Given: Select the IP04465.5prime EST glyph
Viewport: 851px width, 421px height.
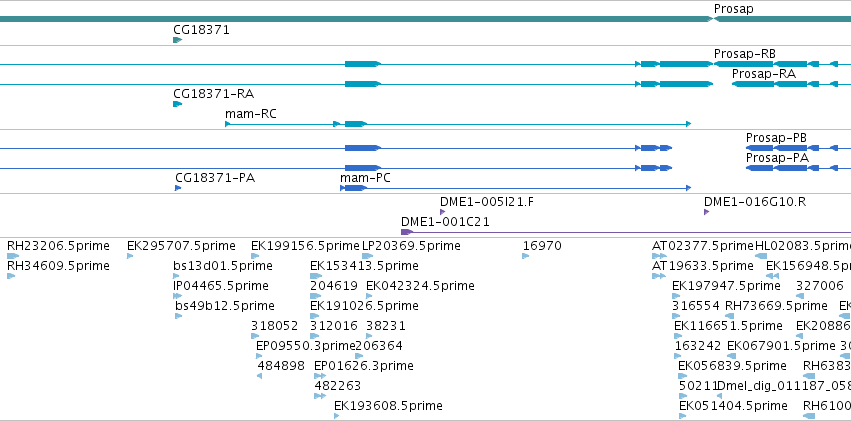Looking at the screenshot, I should 177,296.
